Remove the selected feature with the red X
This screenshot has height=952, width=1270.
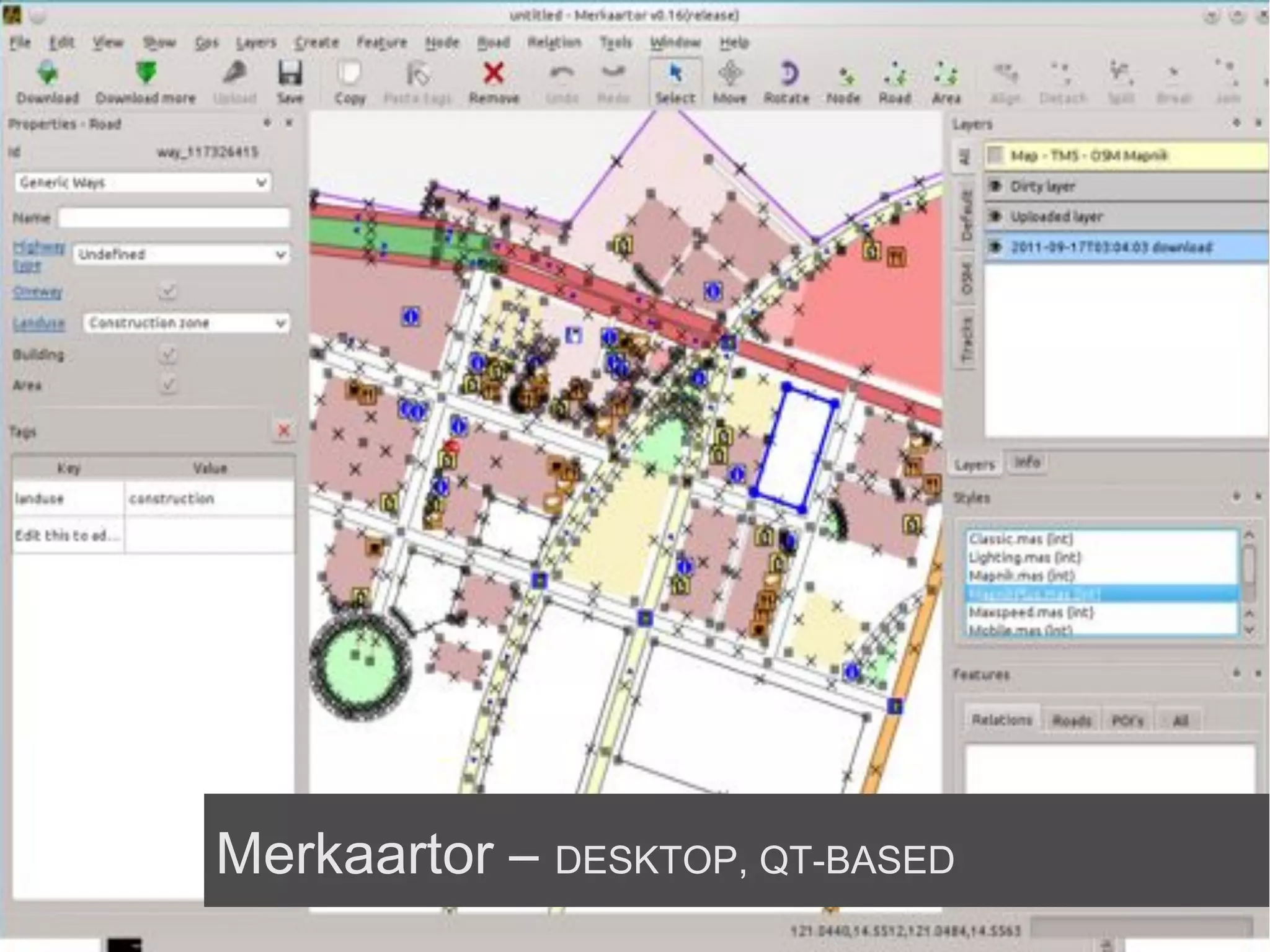tap(494, 82)
